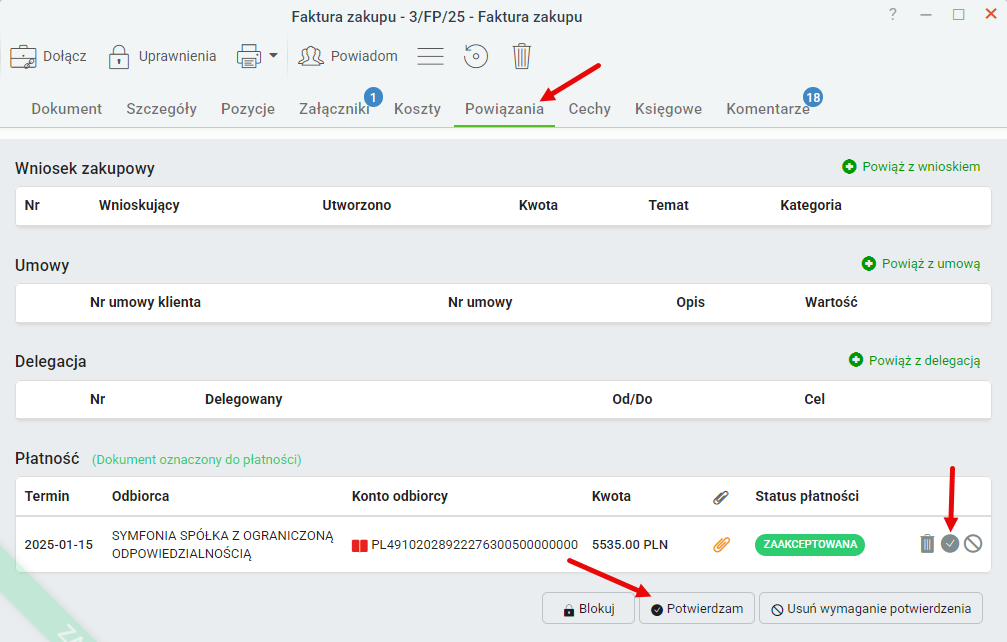Click the Delegowany column header
The width and height of the screenshot is (1007, 642).
pos(243,399)
